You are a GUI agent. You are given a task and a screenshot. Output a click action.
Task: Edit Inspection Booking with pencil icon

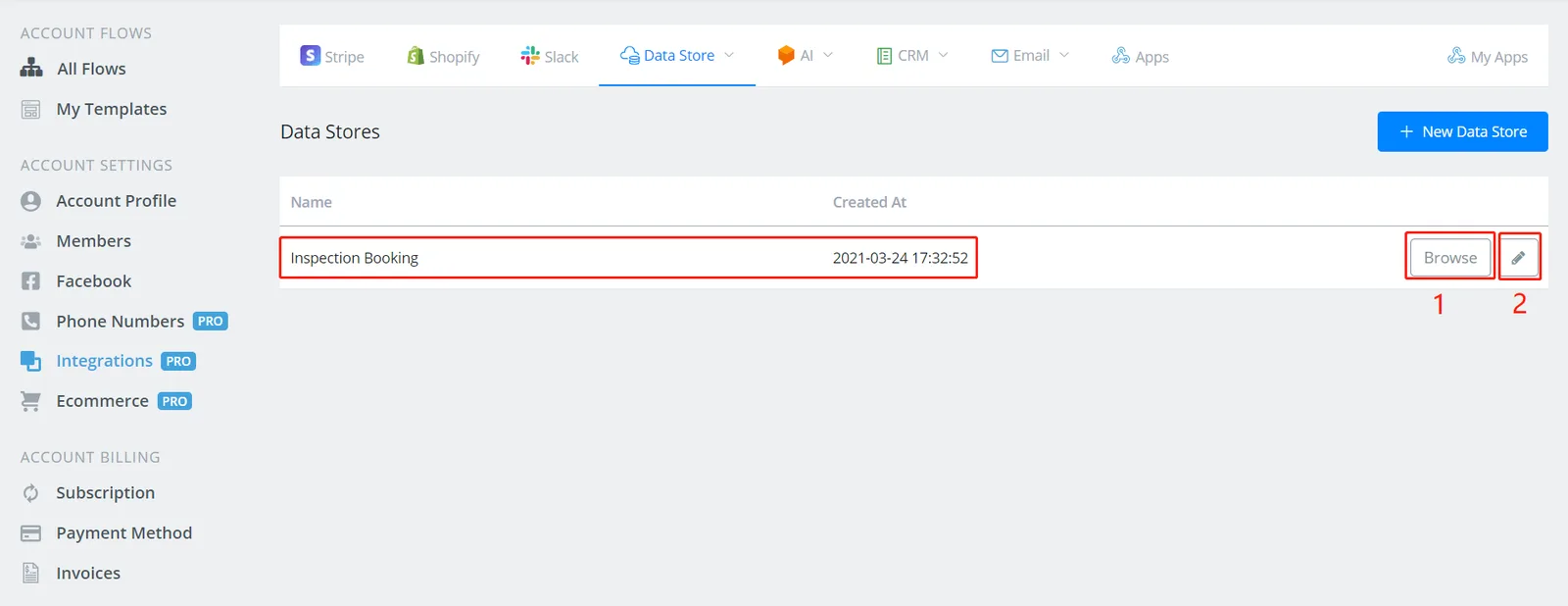click(x=1518, y=258)
